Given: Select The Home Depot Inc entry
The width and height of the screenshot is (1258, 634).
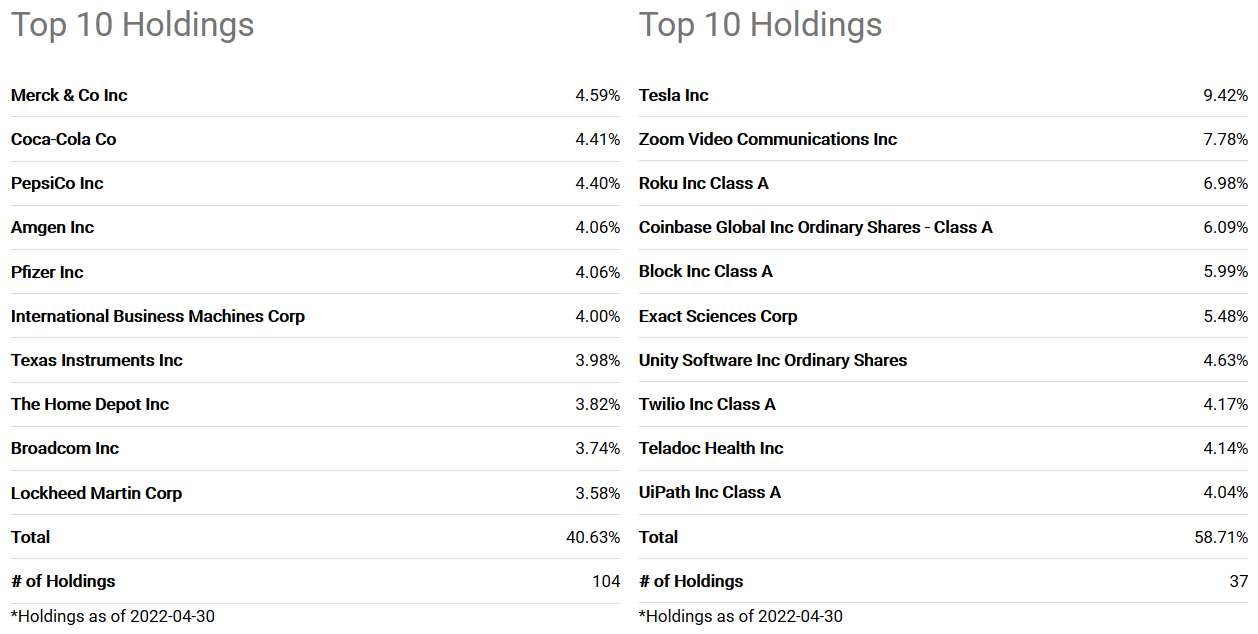Looking at the screenshot, I should [x=90, y=404].
